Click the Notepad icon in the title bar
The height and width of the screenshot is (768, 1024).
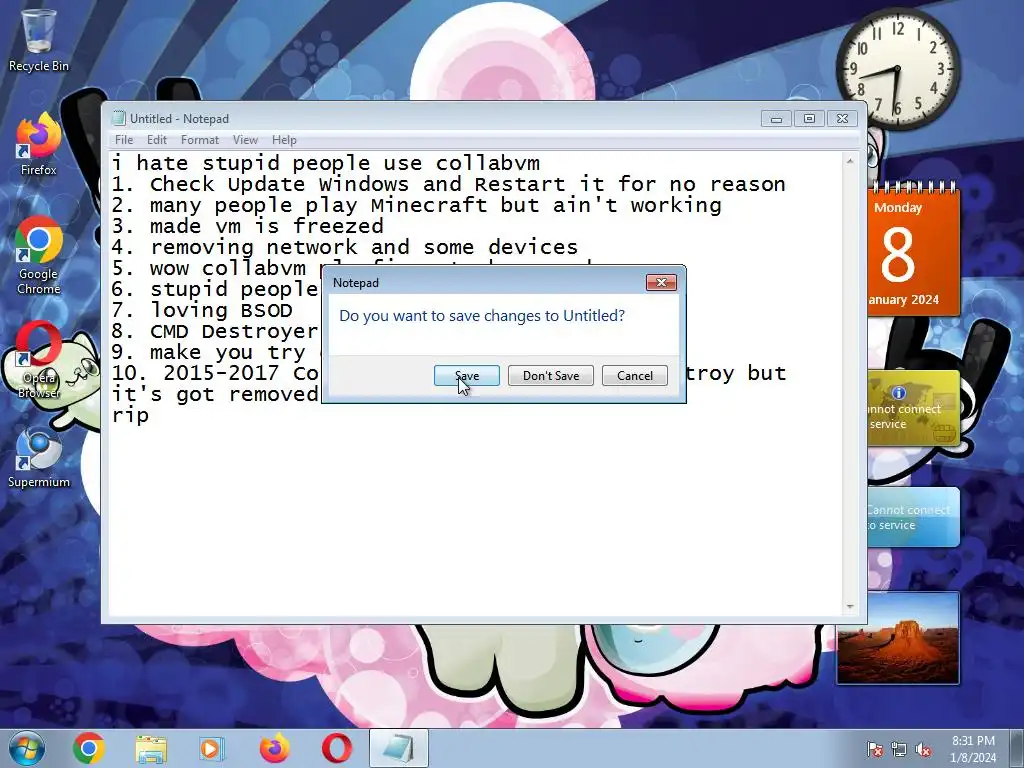[119, 118]
